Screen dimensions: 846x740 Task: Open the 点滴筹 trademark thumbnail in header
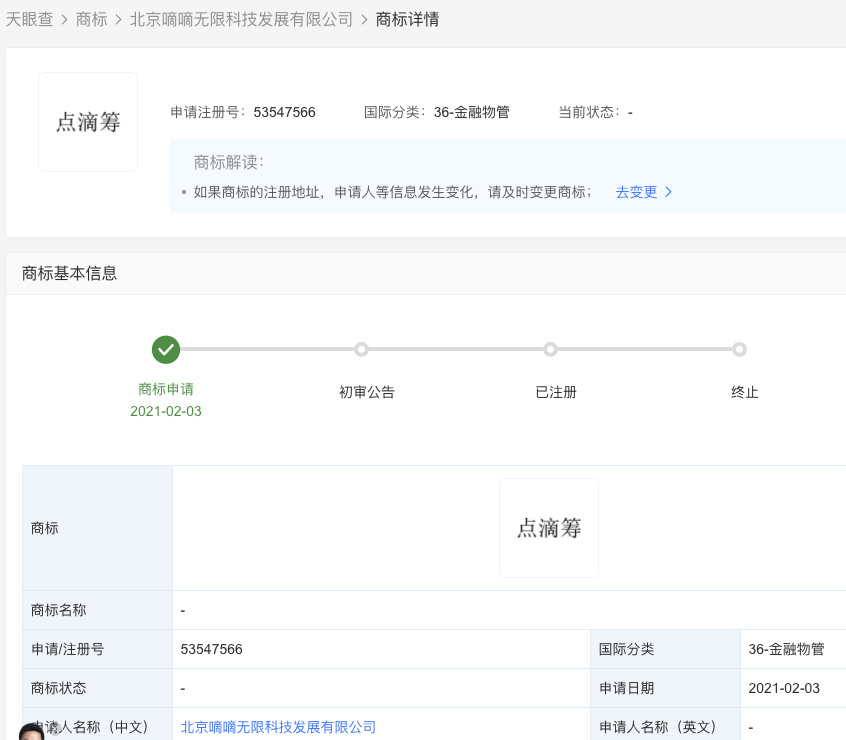click(x=88, y=122)
